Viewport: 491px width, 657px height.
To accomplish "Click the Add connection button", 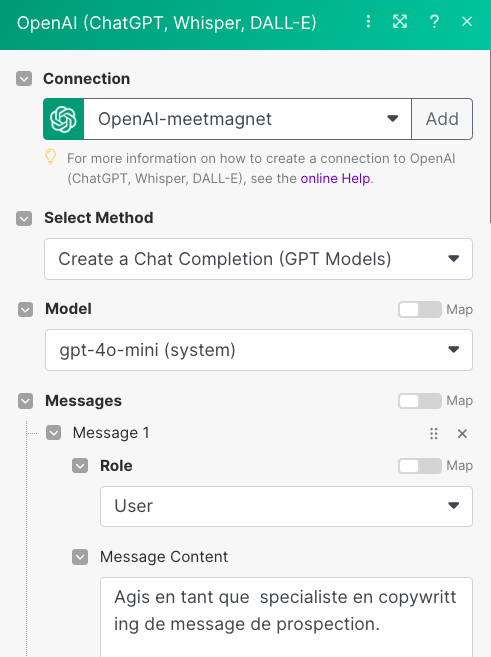I will pyautogui.click(x=442, y=119).
